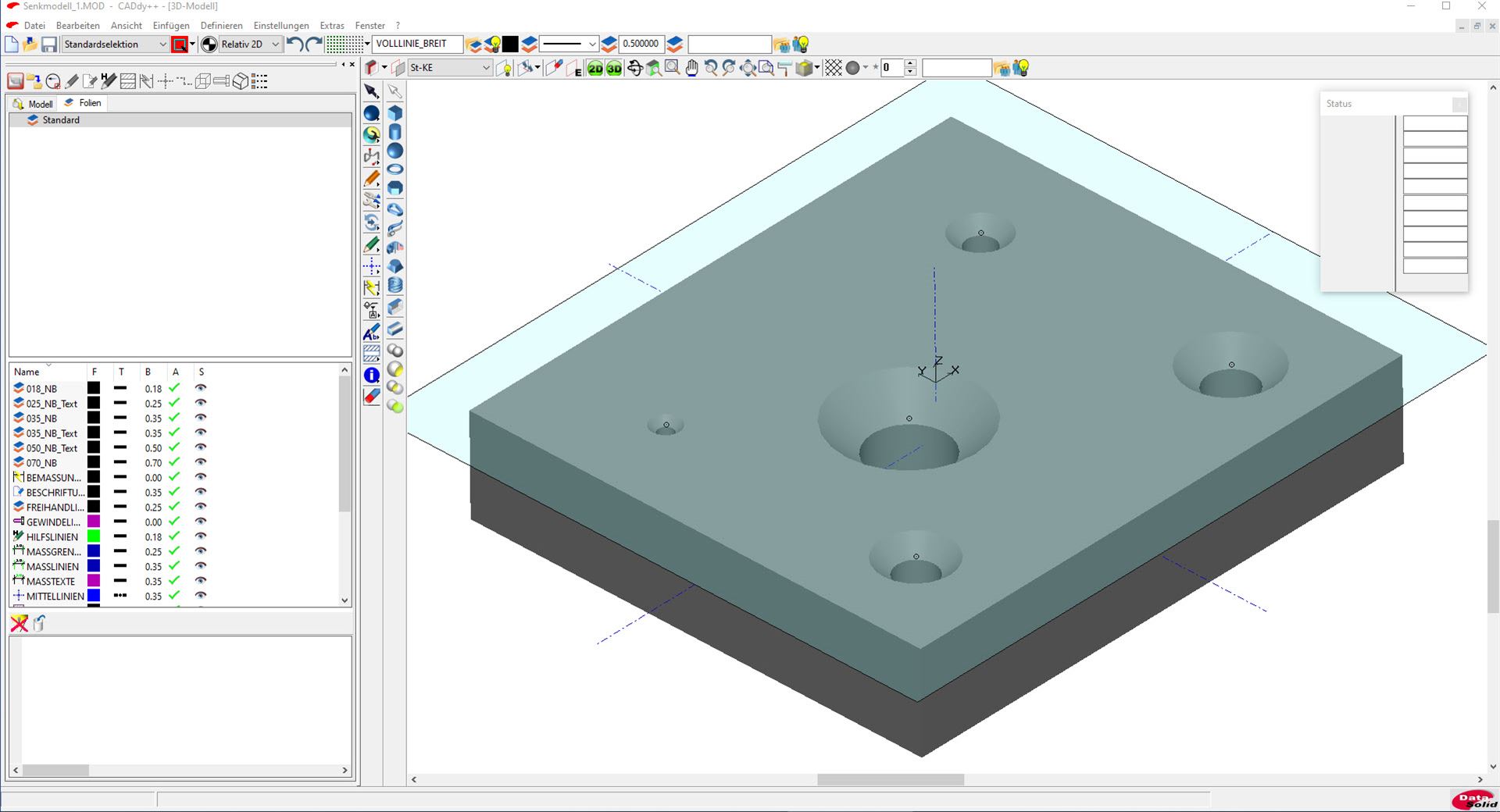Undo the last action

[295, 45]
